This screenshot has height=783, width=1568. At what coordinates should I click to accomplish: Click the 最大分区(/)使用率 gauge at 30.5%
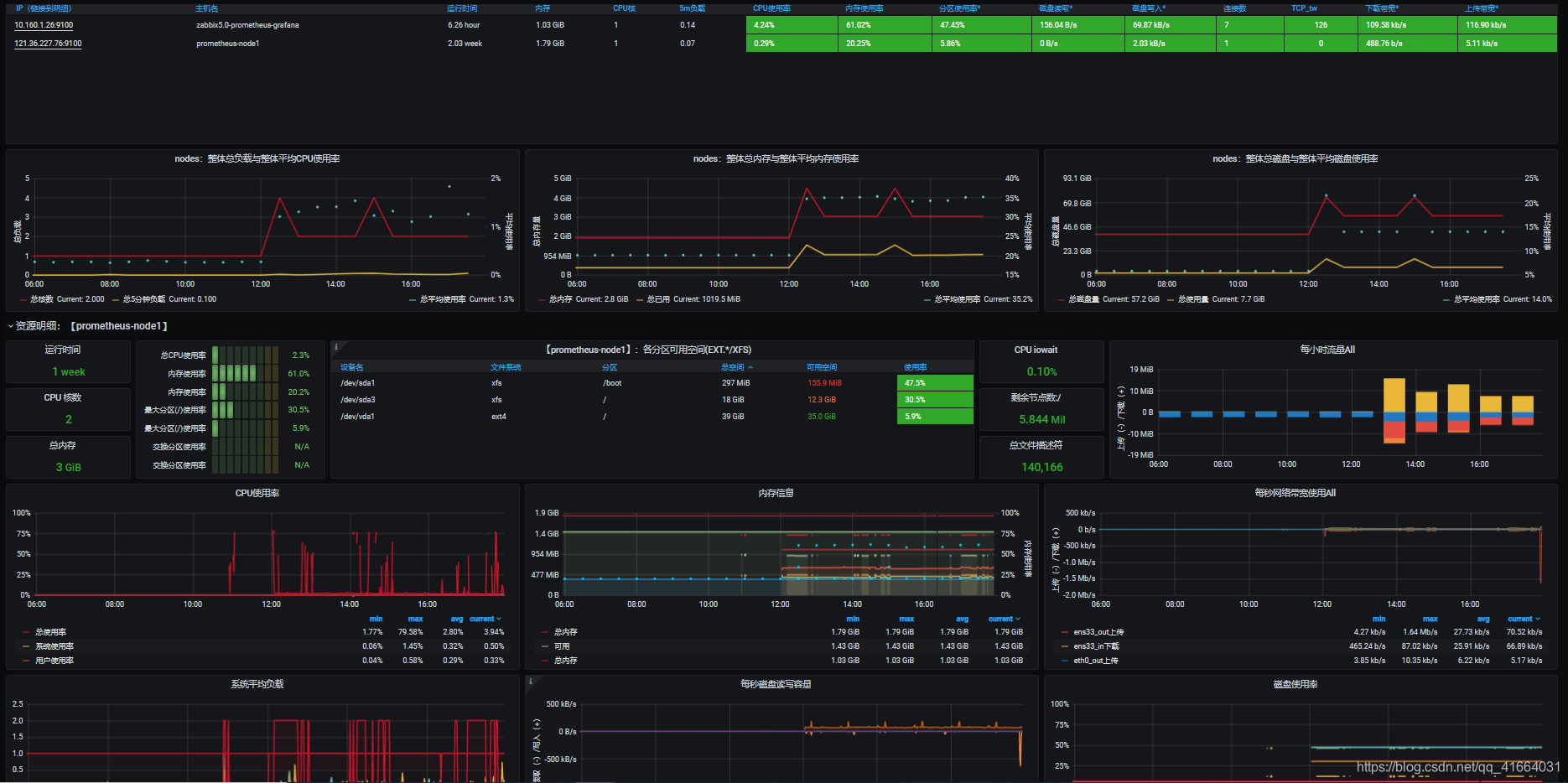pos(245,410)
